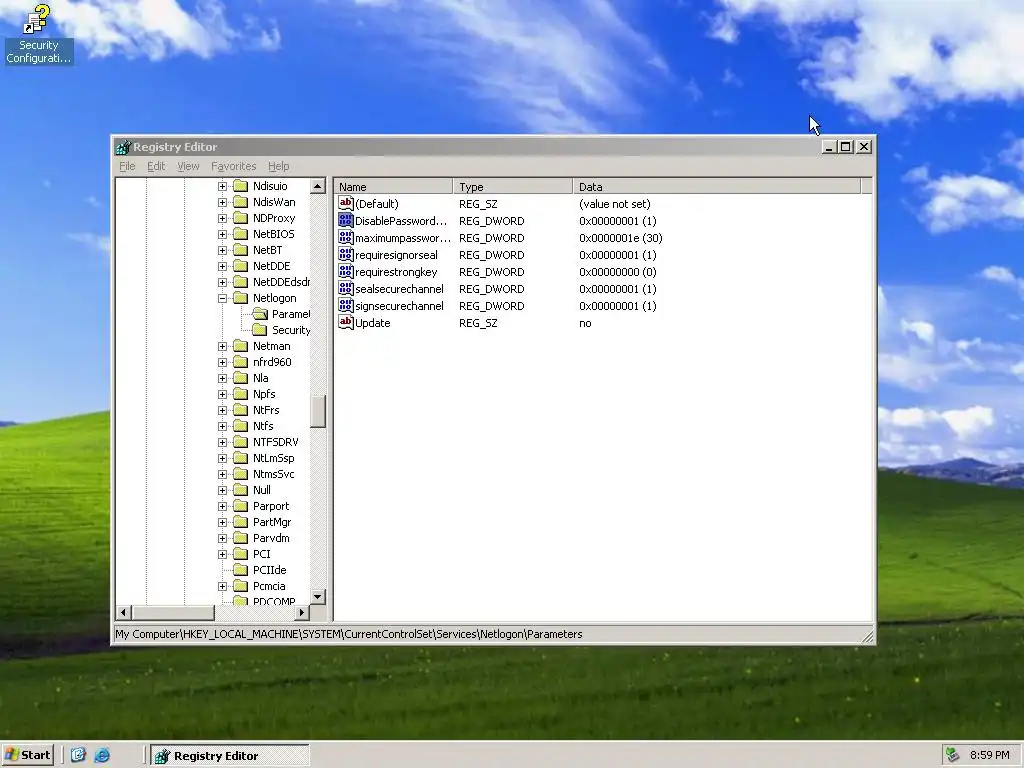Click the open Parameters folder icon
1024x768 pixels.
click(260, 314)
